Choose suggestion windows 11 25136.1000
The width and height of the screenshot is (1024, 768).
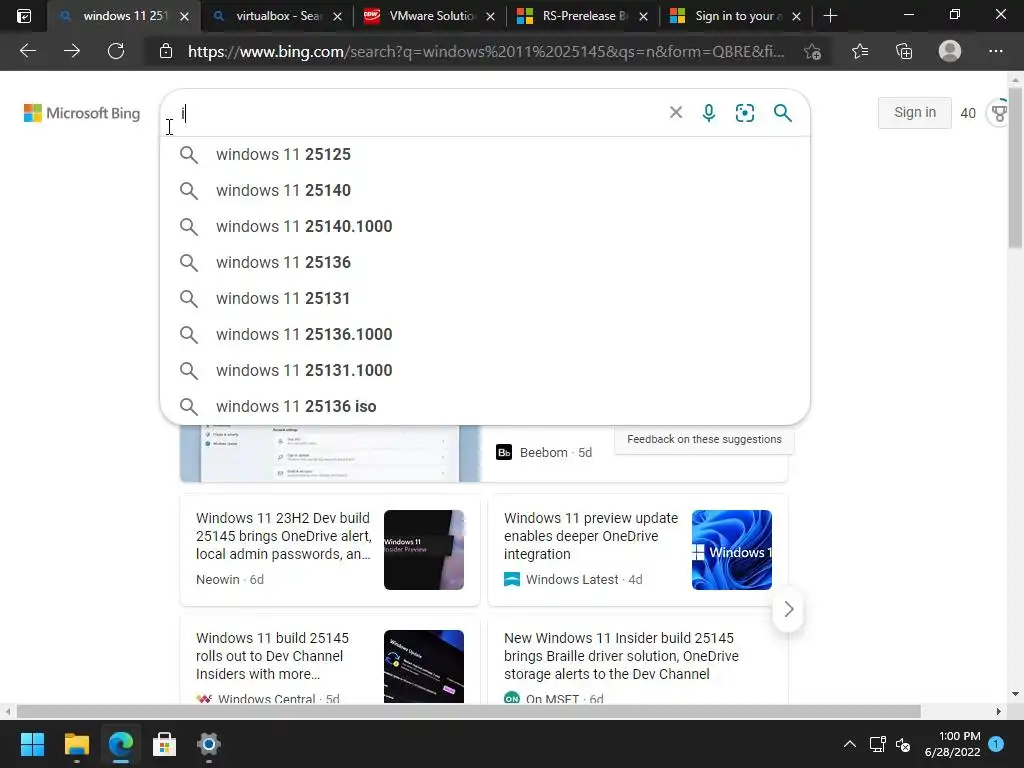pos(485,334)
